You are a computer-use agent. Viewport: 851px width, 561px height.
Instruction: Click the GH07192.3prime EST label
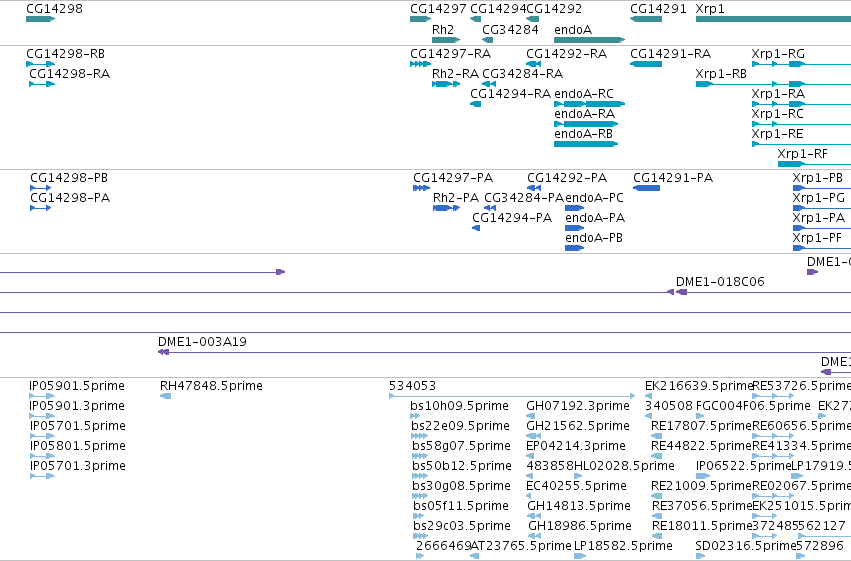click(x=578, y=406)
